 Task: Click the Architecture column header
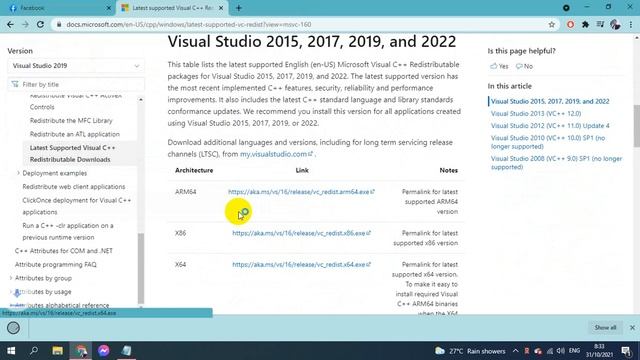(194, 170)
